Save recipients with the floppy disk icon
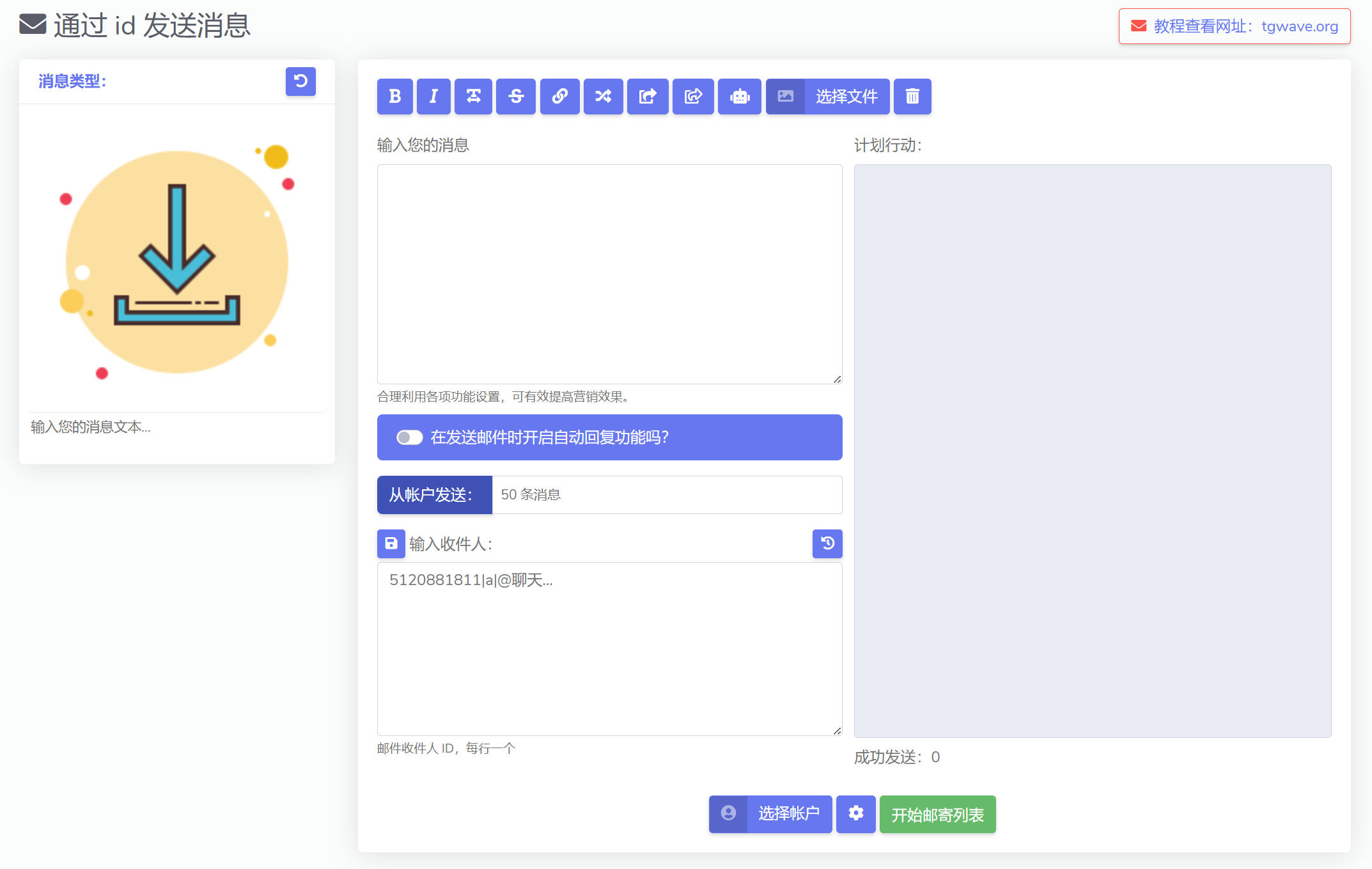 391,544
